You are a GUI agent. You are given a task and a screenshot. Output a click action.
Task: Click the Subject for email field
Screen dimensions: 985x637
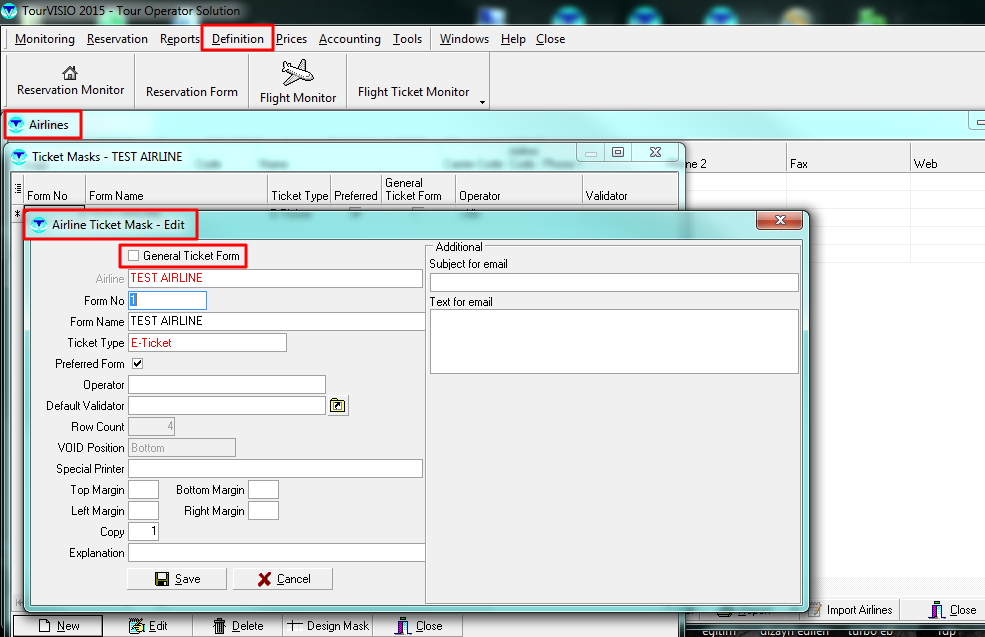click(613, 283)
